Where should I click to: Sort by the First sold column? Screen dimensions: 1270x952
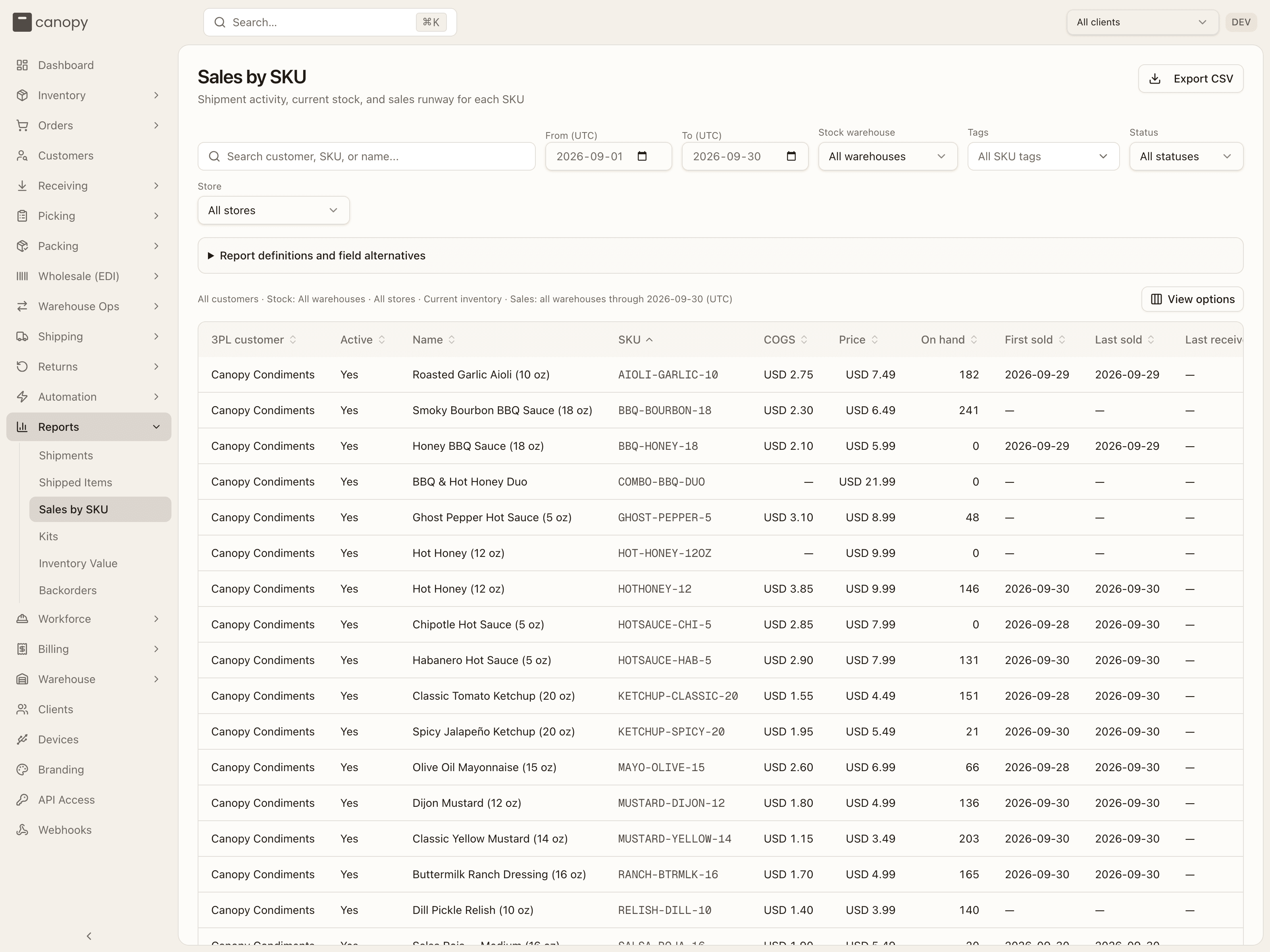1035,340
